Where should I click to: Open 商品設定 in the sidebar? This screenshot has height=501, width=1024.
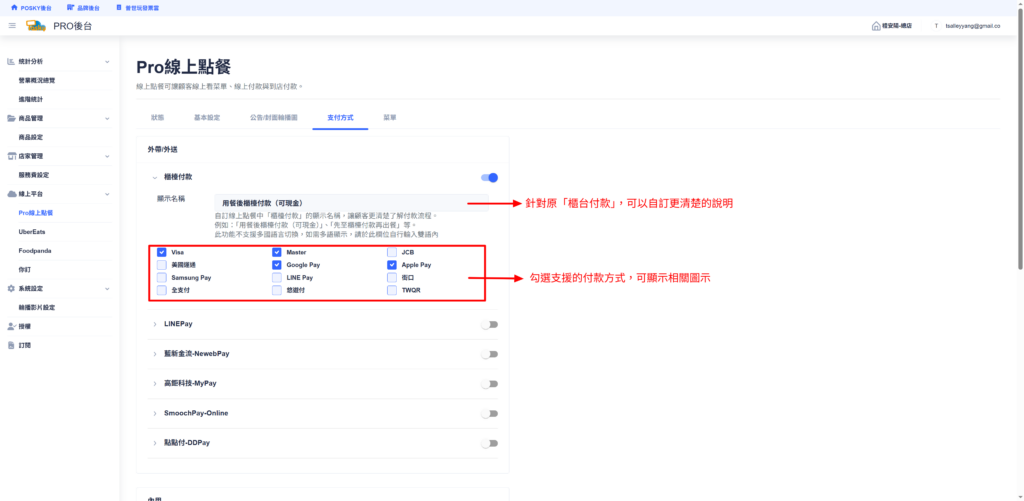click(x=31, y=137)
